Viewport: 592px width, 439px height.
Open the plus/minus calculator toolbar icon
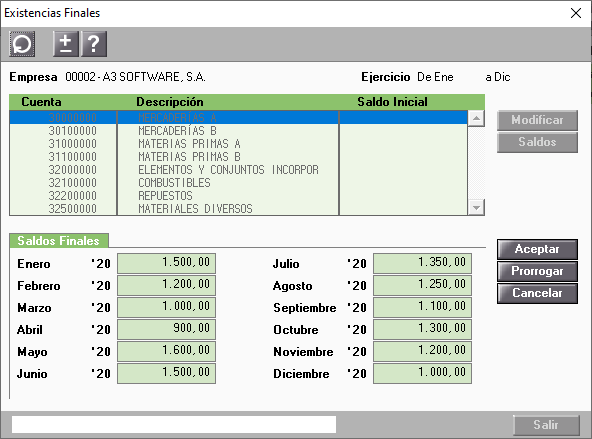tap(66, 44)
